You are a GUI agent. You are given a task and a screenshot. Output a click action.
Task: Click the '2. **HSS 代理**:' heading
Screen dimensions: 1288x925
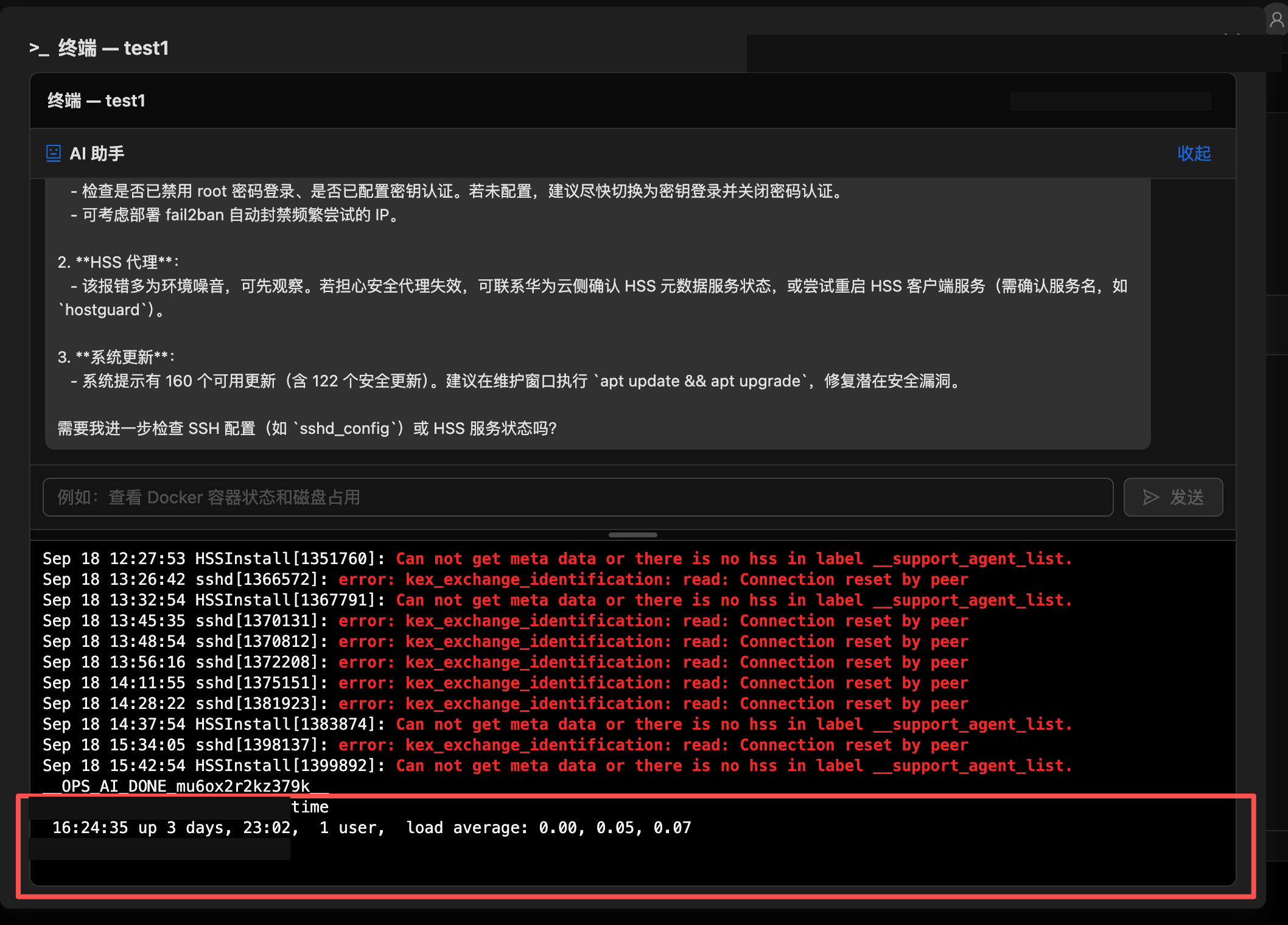click(118, 262)
